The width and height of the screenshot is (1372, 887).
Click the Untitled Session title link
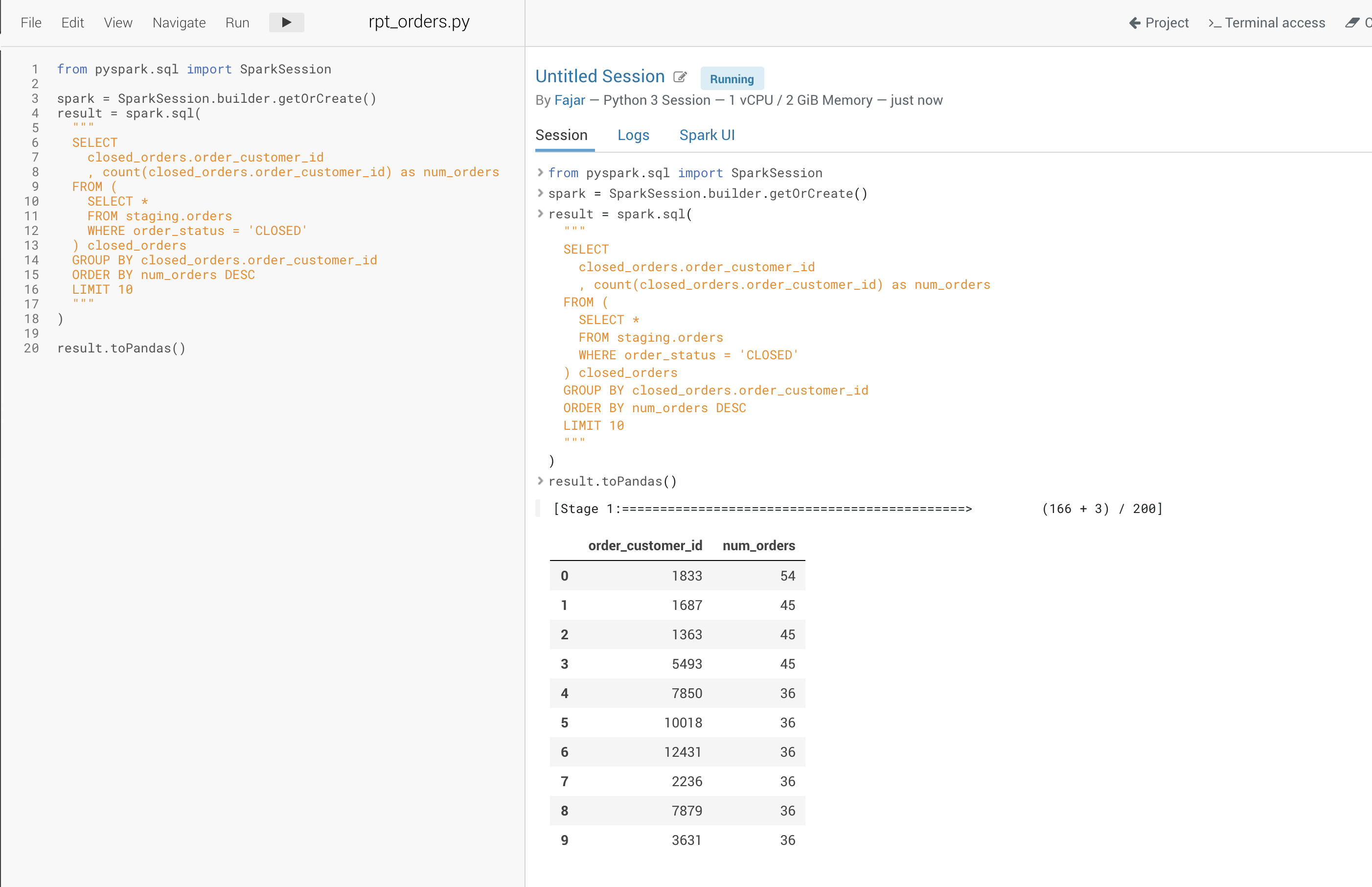point(599,76)
